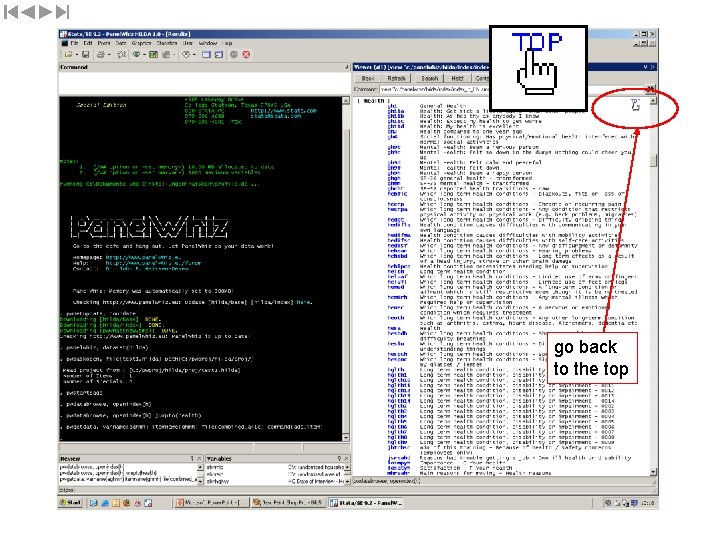Click the Help! button in Viewer

click(x=457, y=79)
